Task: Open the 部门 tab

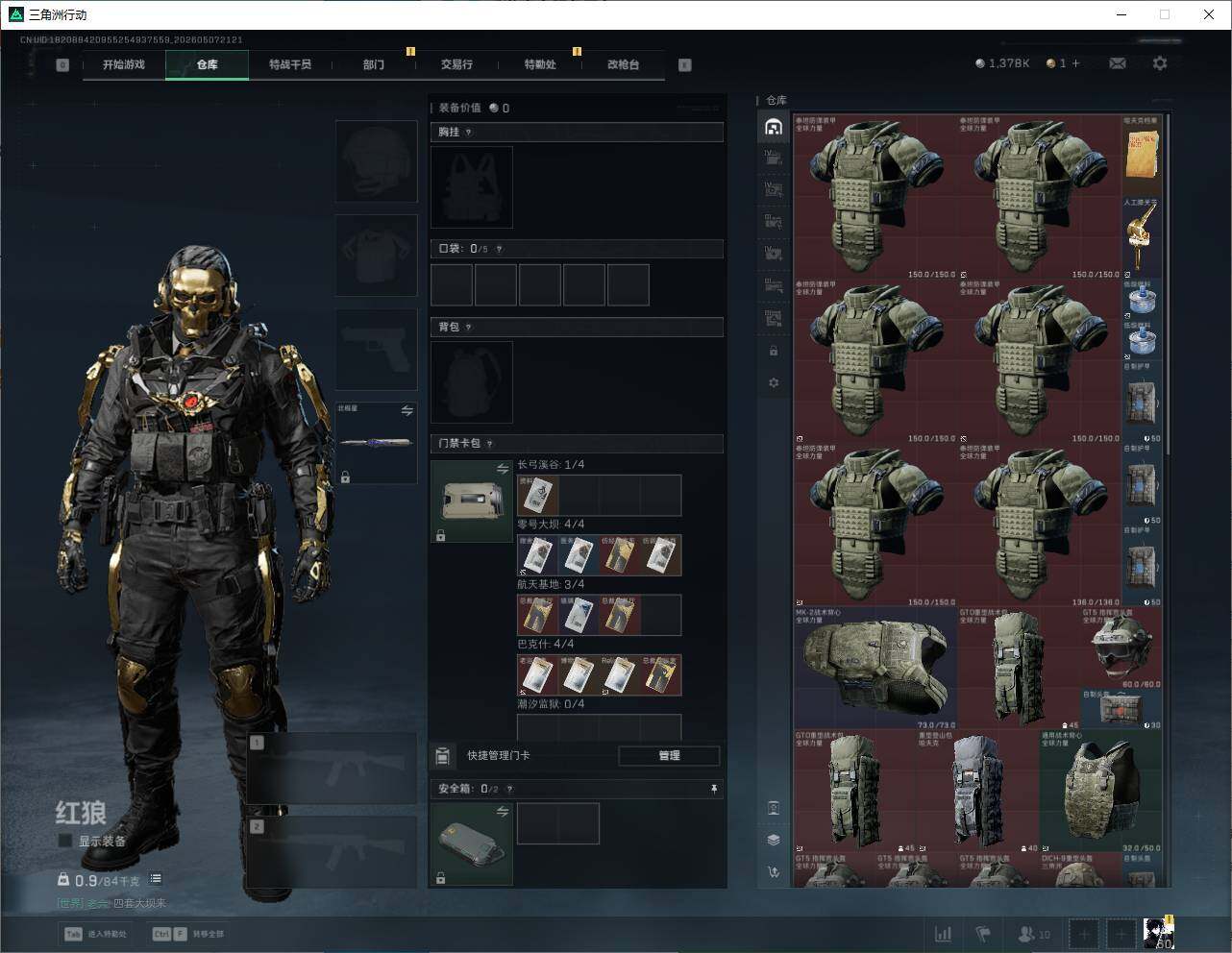Action: point(374,64)
